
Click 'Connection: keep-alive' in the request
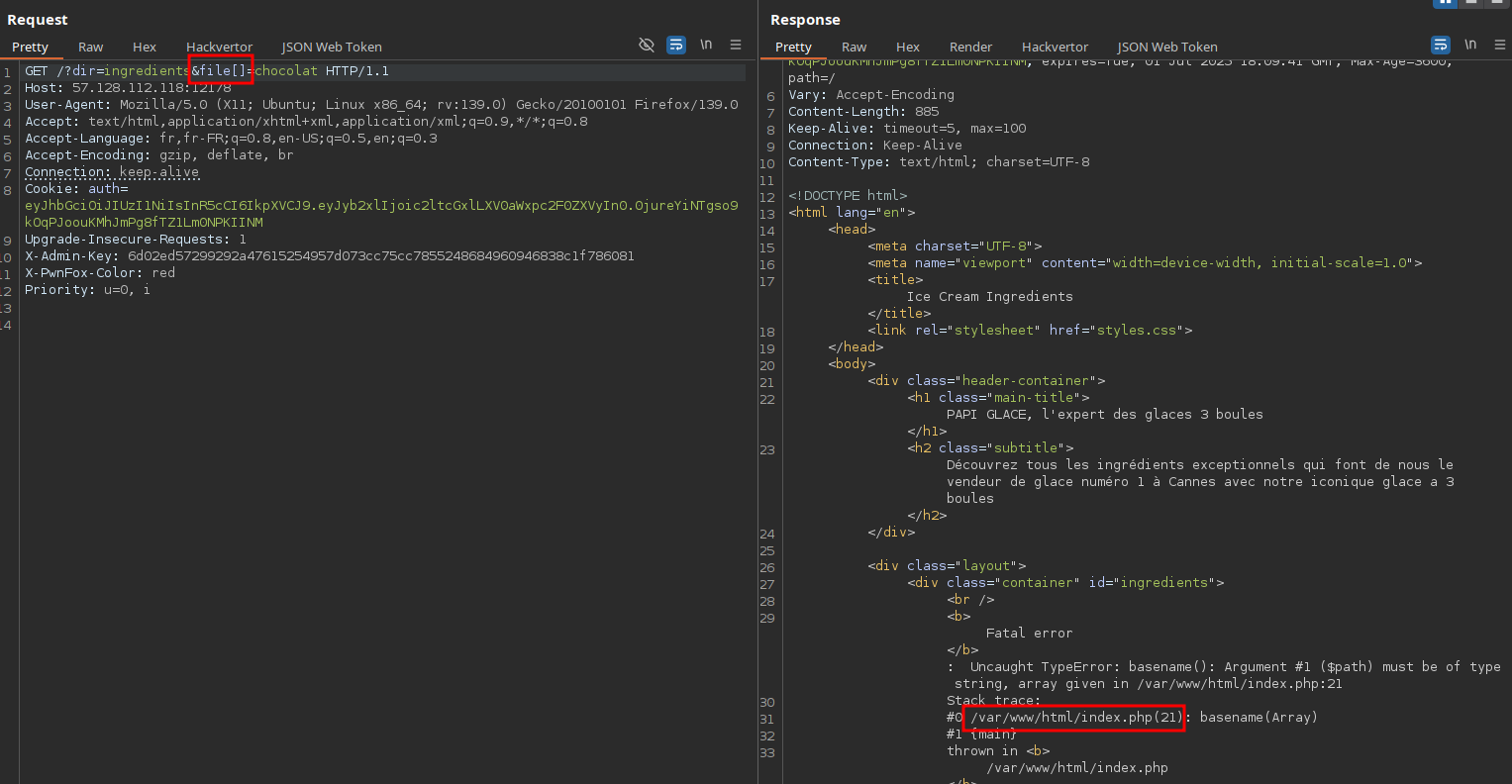(112, 172)
